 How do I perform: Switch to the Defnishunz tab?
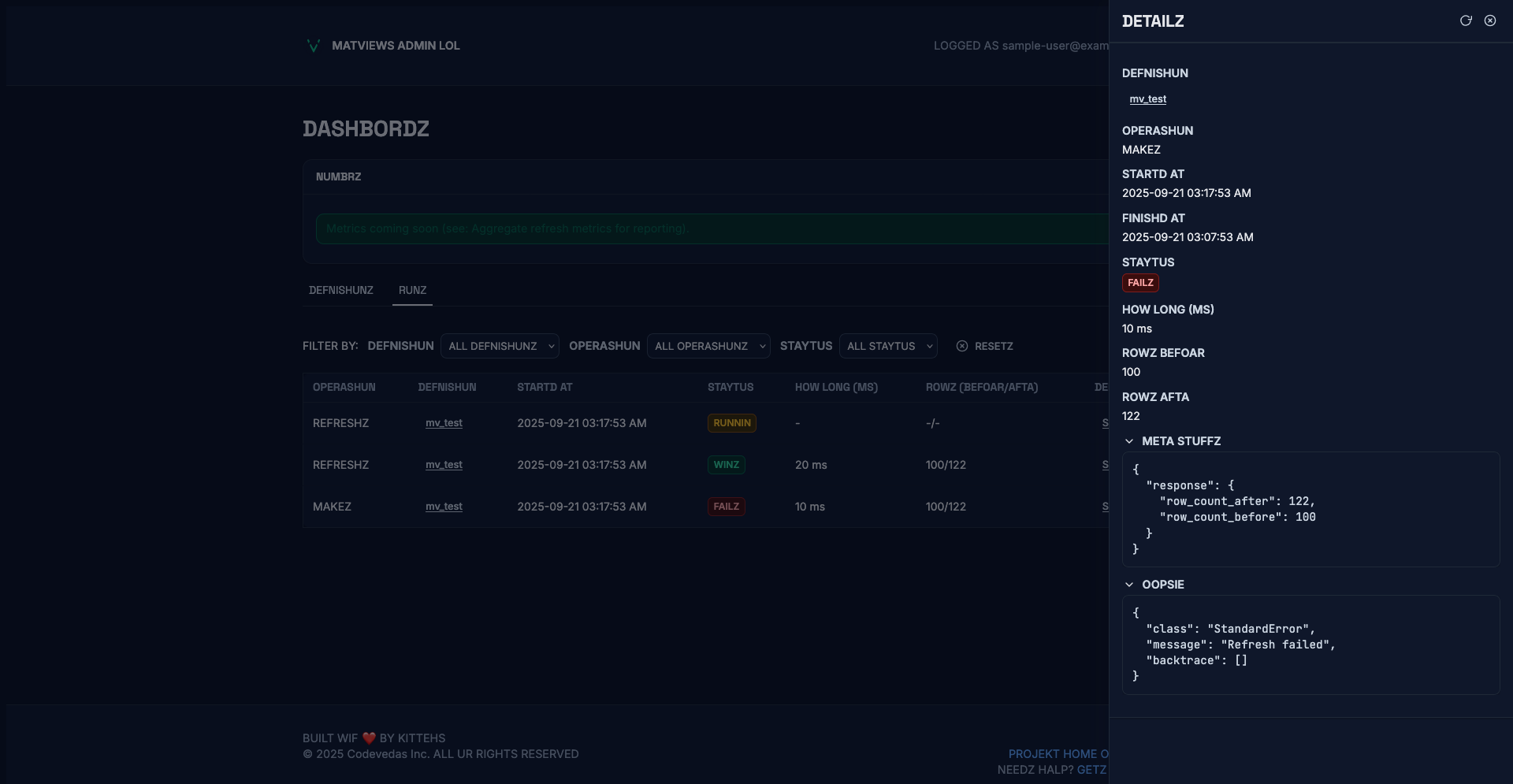[x=341, y=291]
